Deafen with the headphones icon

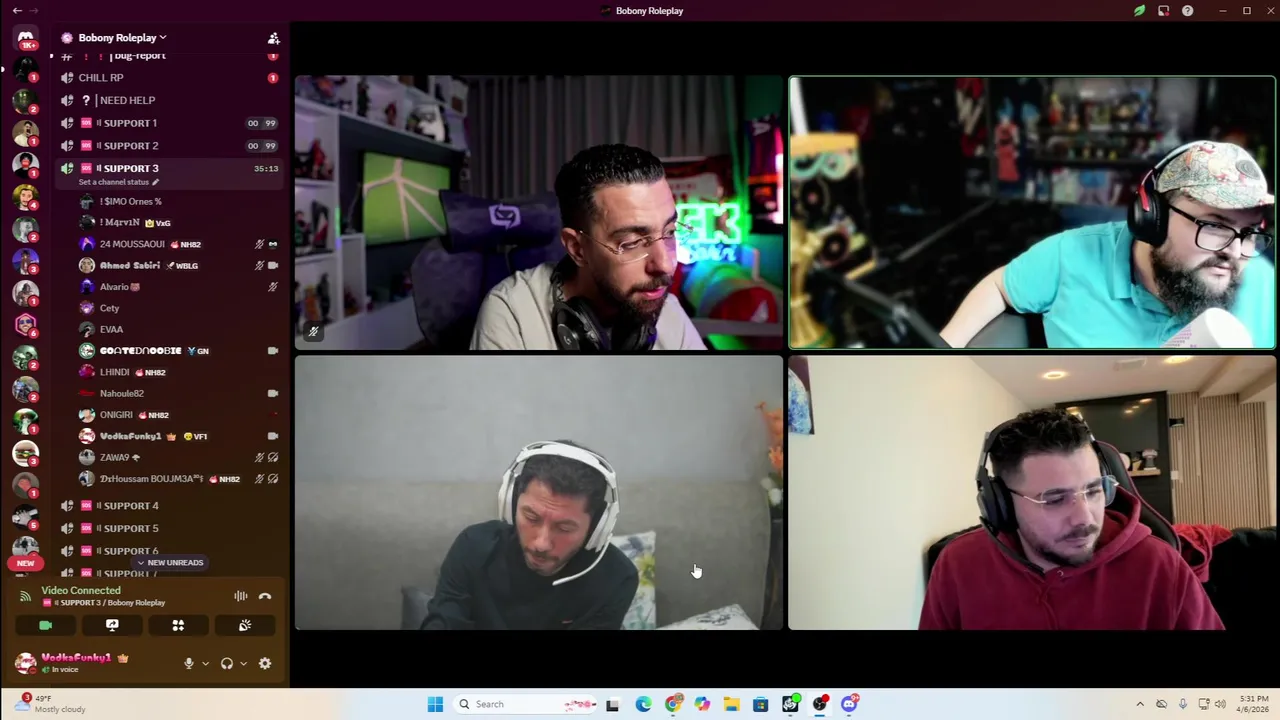226,663
